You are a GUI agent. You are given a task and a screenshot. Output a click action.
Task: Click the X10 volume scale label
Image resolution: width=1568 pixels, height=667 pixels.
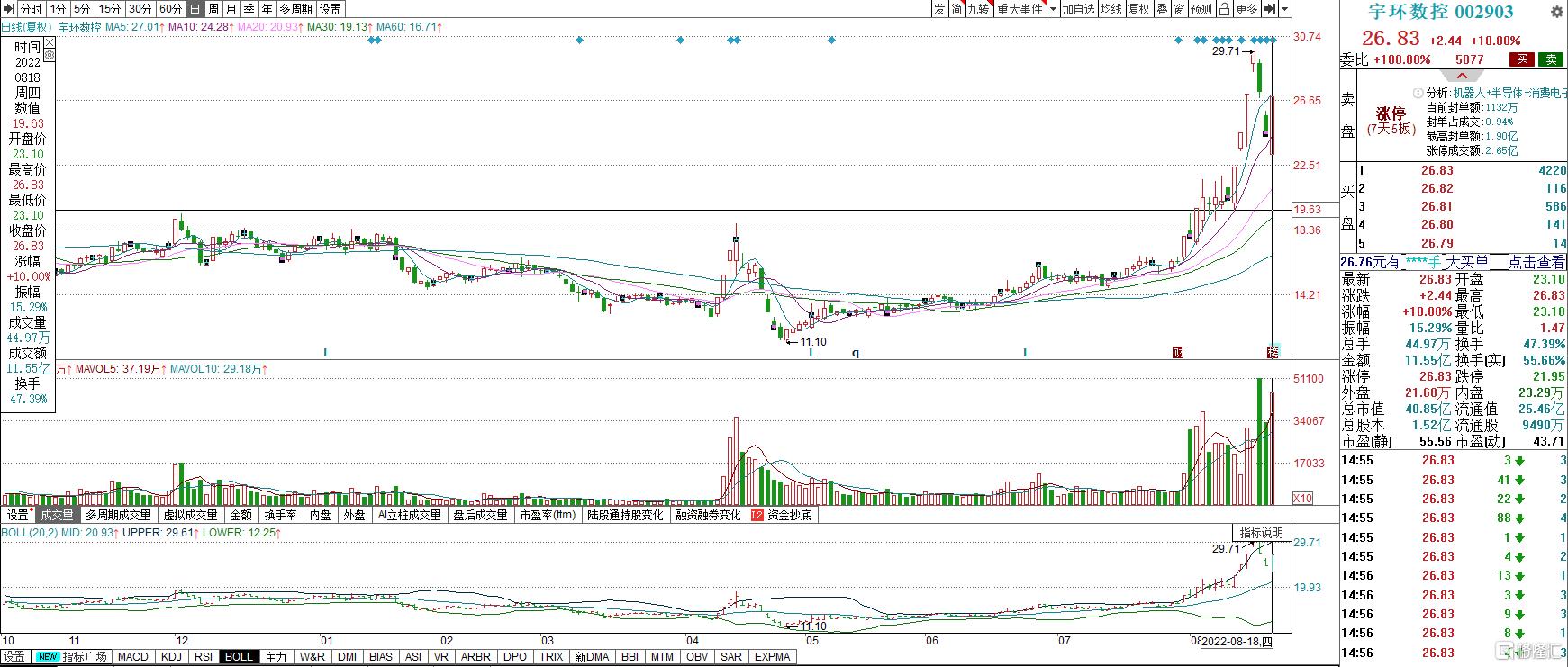pyautogui.click(x=1302, y=498)
